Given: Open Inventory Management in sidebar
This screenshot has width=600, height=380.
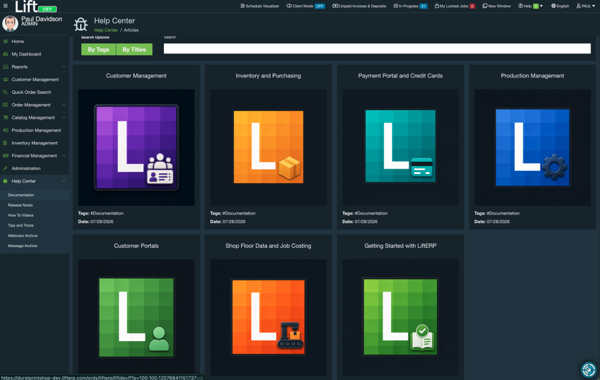Looking at the screenshot, I should [34, 143].
